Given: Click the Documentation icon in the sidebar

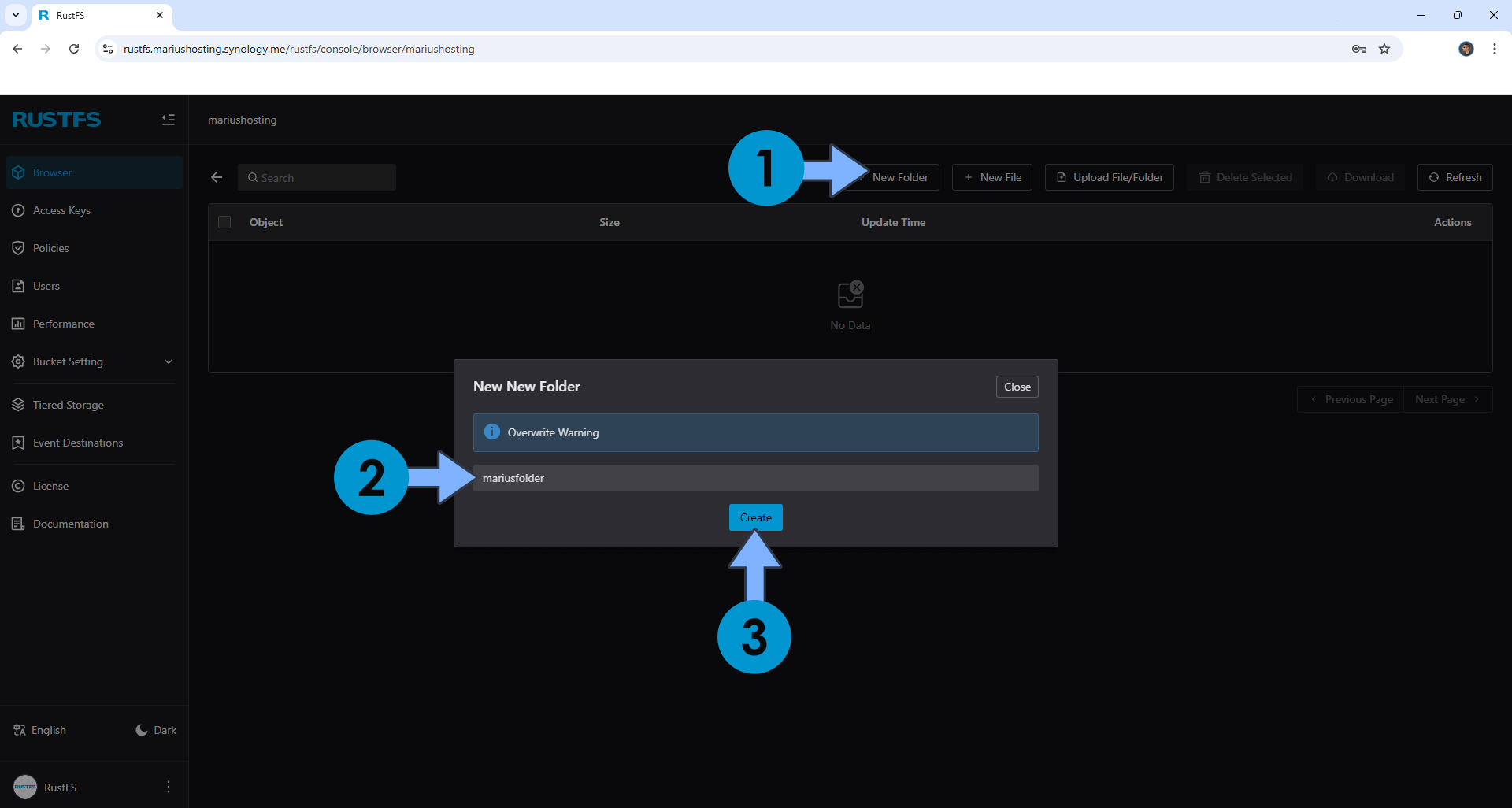Looking at the screenshot, I should (x=18, y=524).
